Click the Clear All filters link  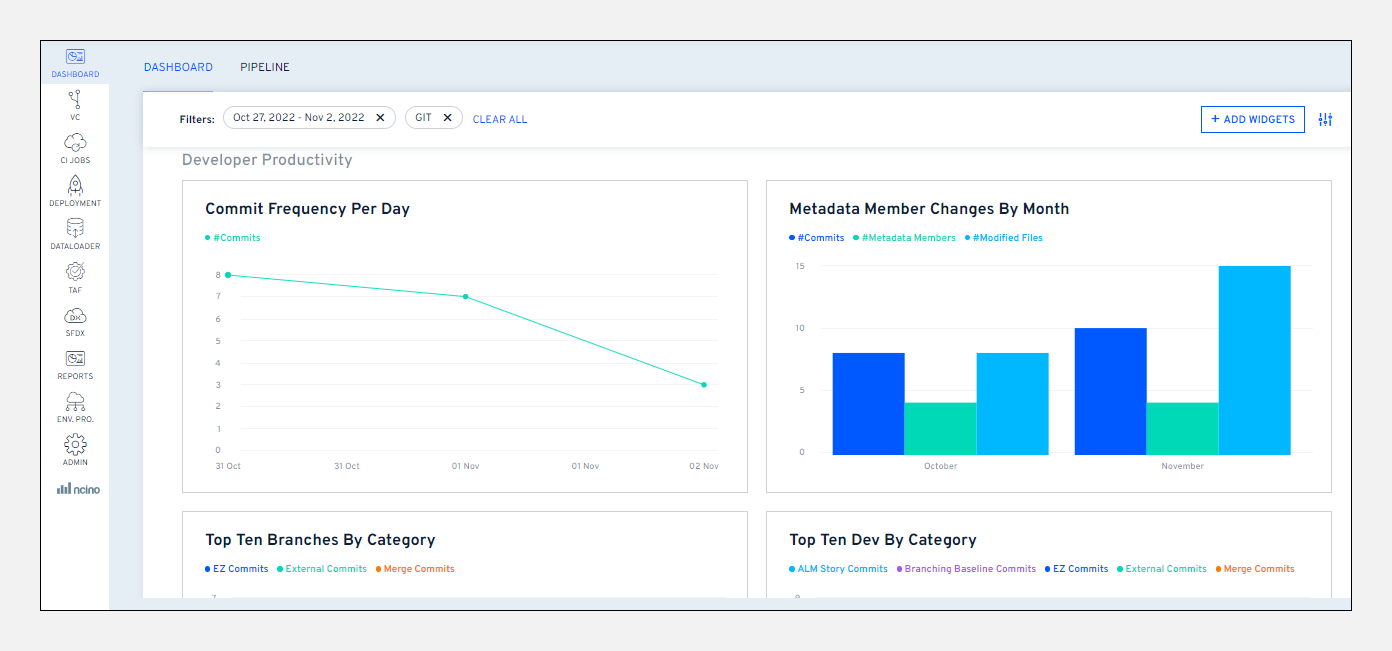coord(500,119)
